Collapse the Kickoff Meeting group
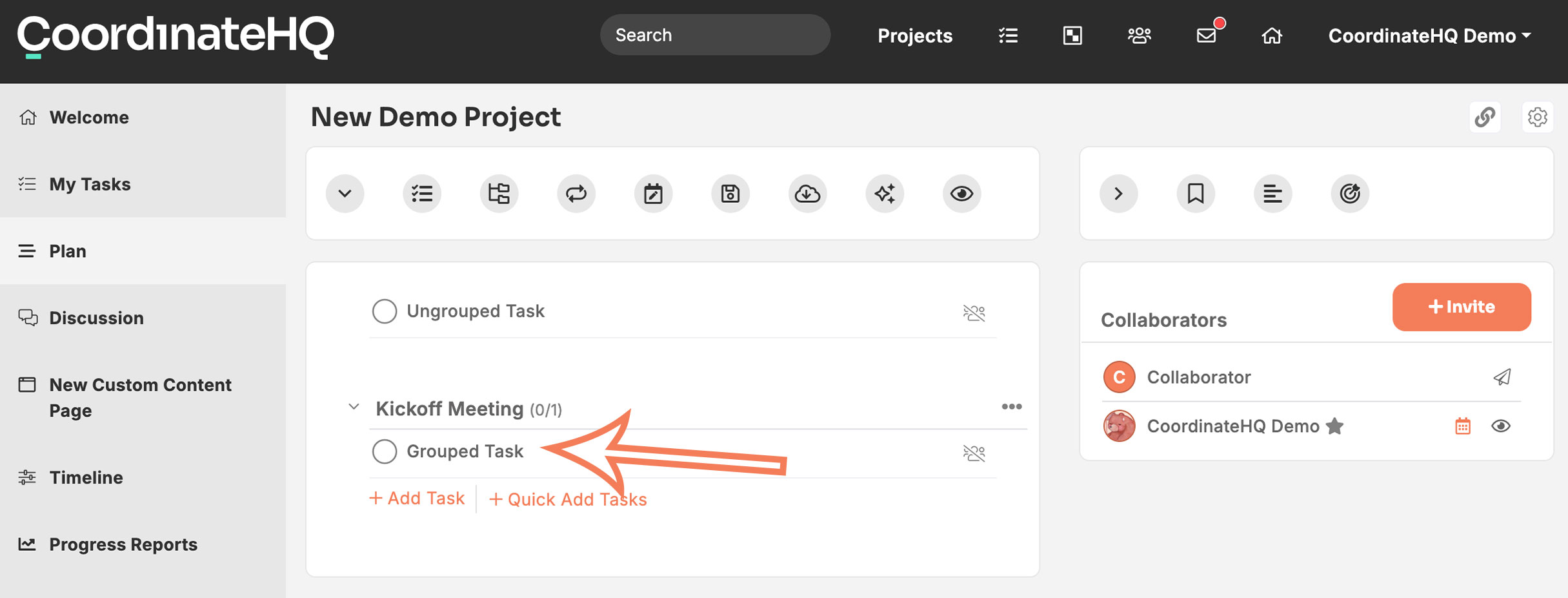This screenshot has width=1568, height=598. pos(354,407)
